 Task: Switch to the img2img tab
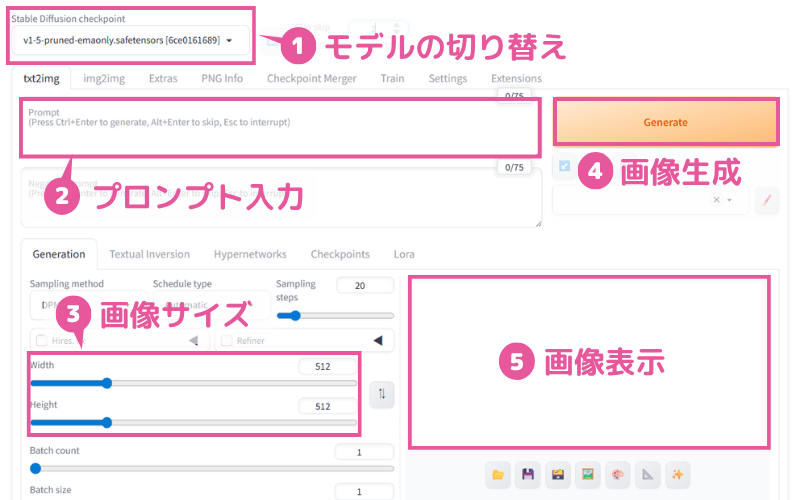click(x=104, y=79)
